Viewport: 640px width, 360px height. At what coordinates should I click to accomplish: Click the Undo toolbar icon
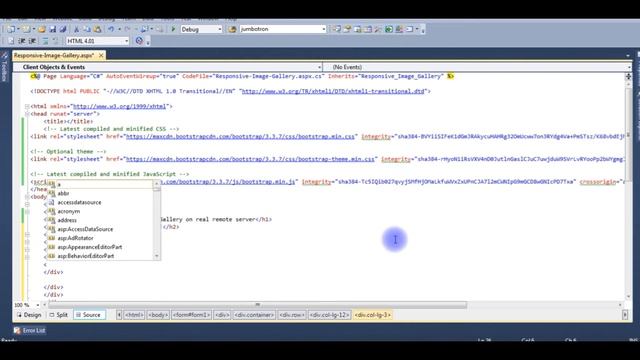111,29
